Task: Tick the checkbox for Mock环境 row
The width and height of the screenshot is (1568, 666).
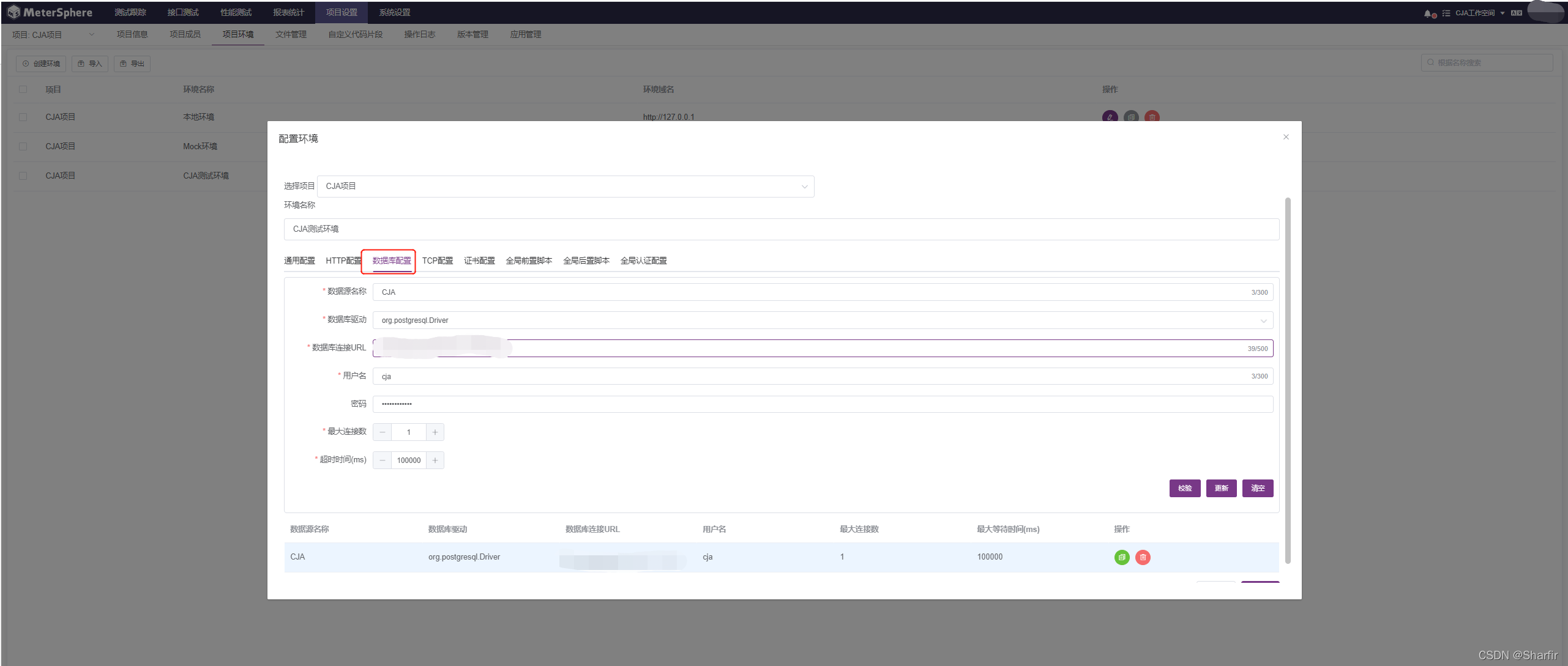Action: [x=23, y=146]
